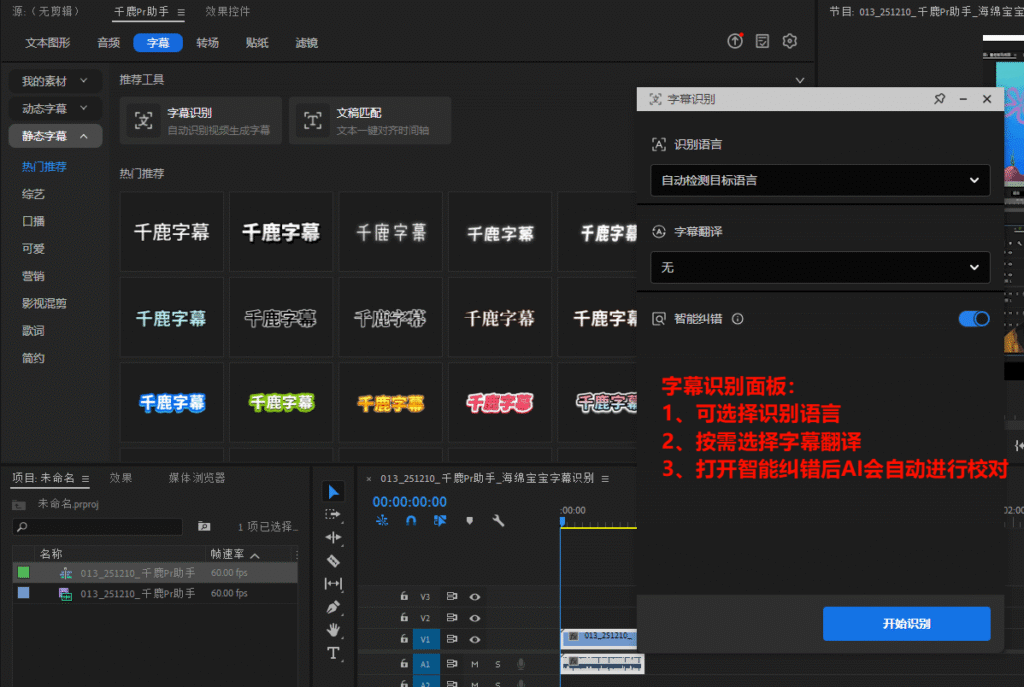Screen dimensions: 1024x687
Task: Switch to the 转场 tab
Action: 208,43
